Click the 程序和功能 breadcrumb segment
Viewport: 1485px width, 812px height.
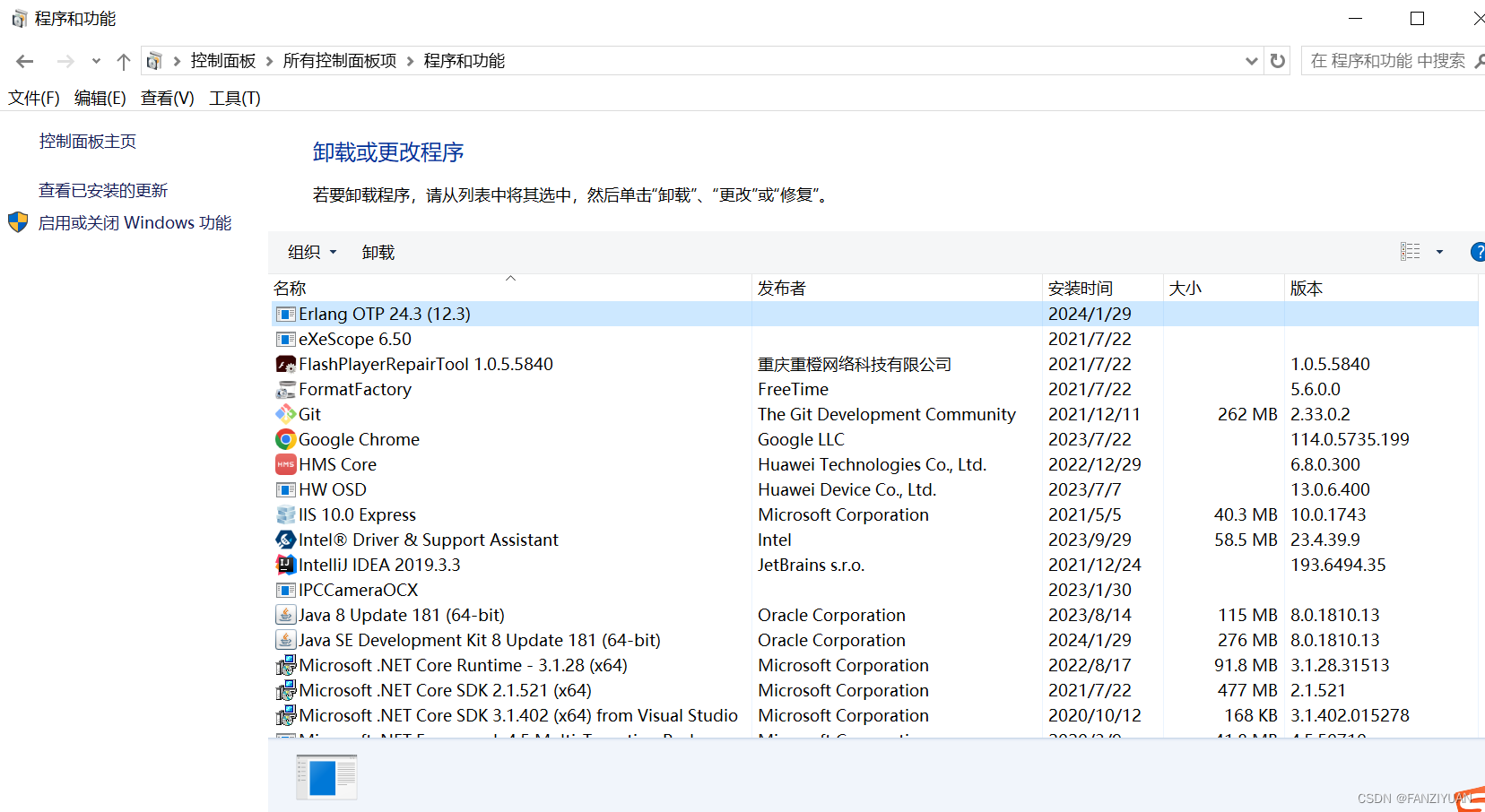[x=465, y=61]
